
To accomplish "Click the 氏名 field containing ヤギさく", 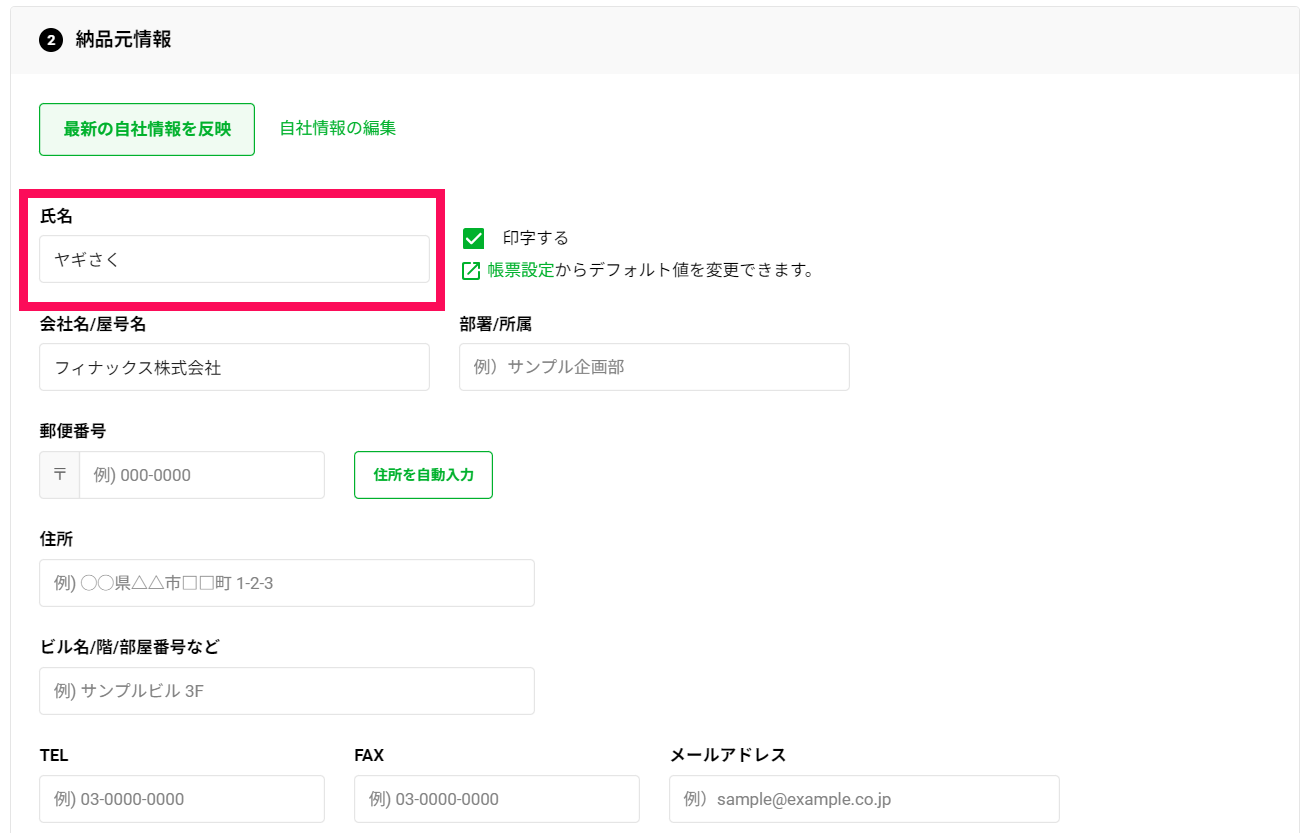I will tap(234, 259).
